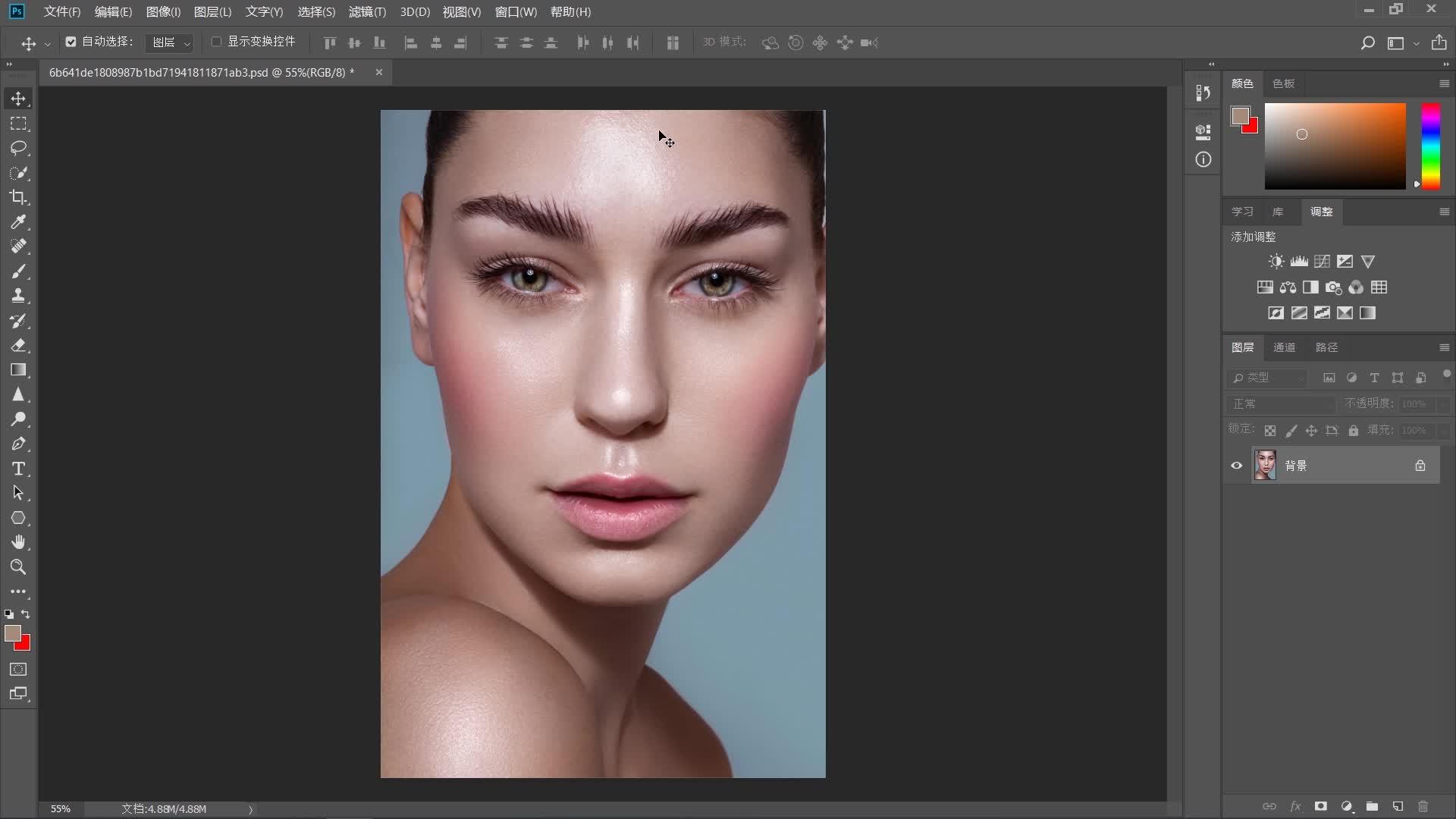This screenshot has height=819, width=1456.
Task: Select the Quick Selection tool
Action: 18,173
